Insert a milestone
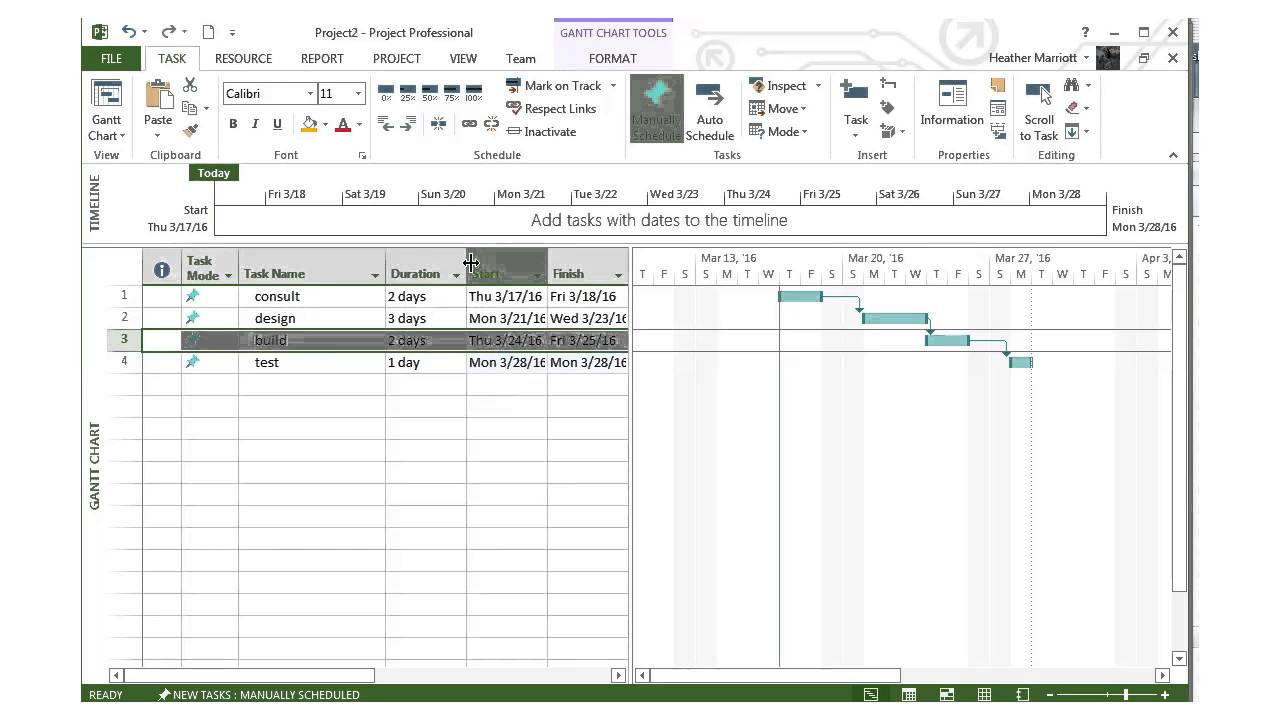 click(886, 108)
